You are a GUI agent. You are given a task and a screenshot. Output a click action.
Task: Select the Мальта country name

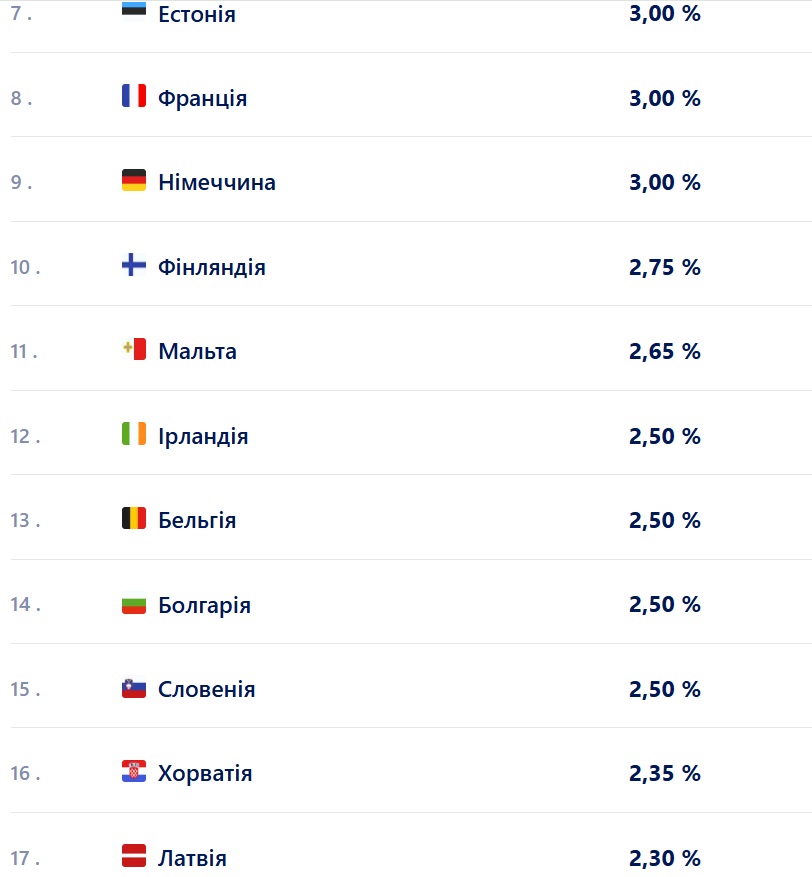click(x=197, y=351)
